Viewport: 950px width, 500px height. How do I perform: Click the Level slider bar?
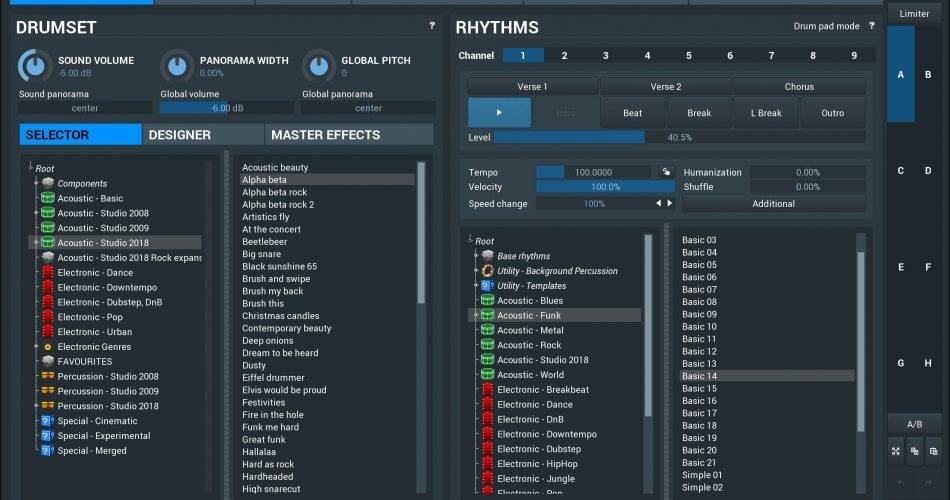[679, 138]
